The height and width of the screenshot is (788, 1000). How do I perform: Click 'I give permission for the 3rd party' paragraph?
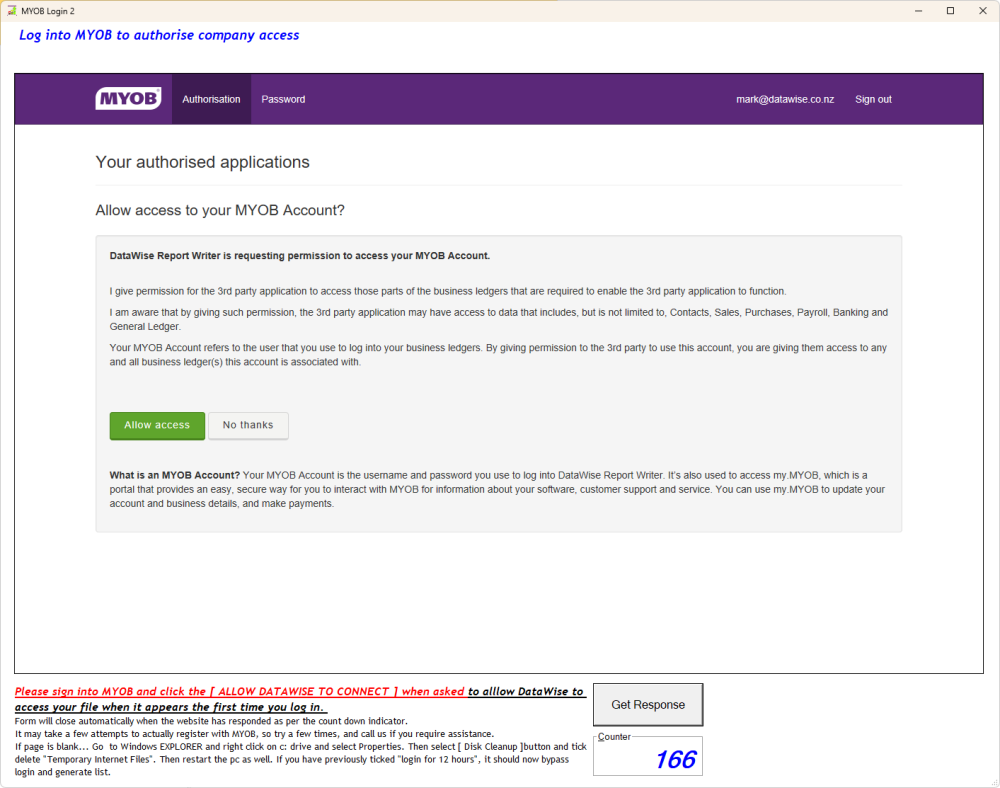click(x=448, y=291)
